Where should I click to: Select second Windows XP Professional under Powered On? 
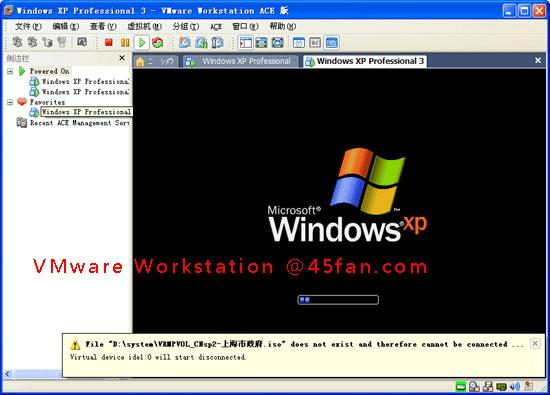point(85,92)
